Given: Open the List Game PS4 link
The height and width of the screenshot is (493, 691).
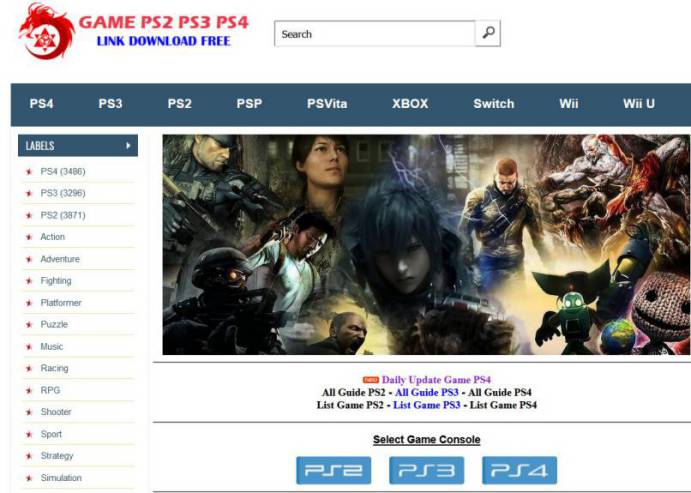Looking at the screenshot, I should (x=503, y=405).
